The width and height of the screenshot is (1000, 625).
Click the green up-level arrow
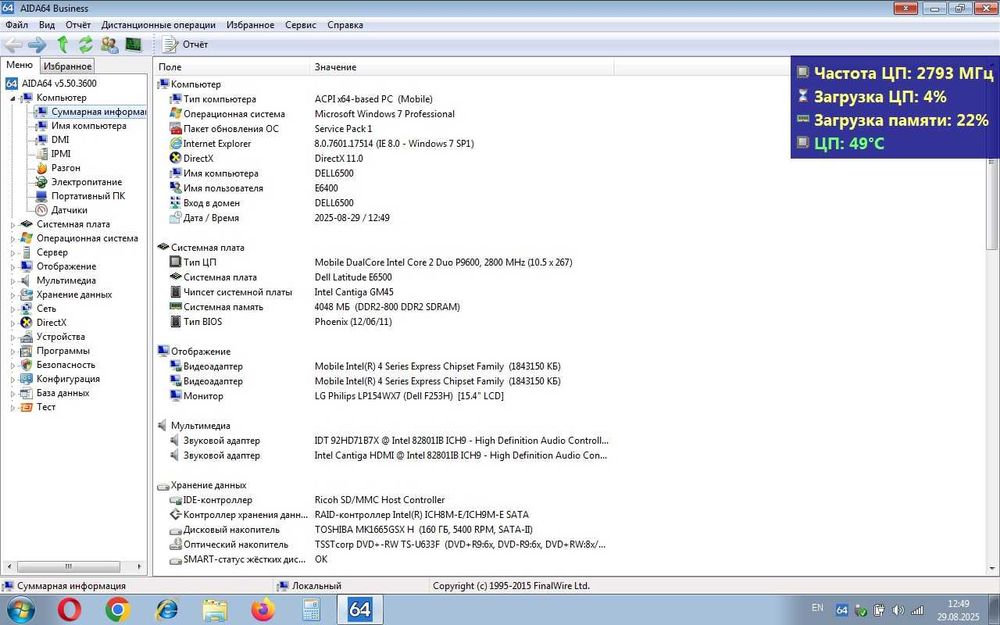(62, 45)
